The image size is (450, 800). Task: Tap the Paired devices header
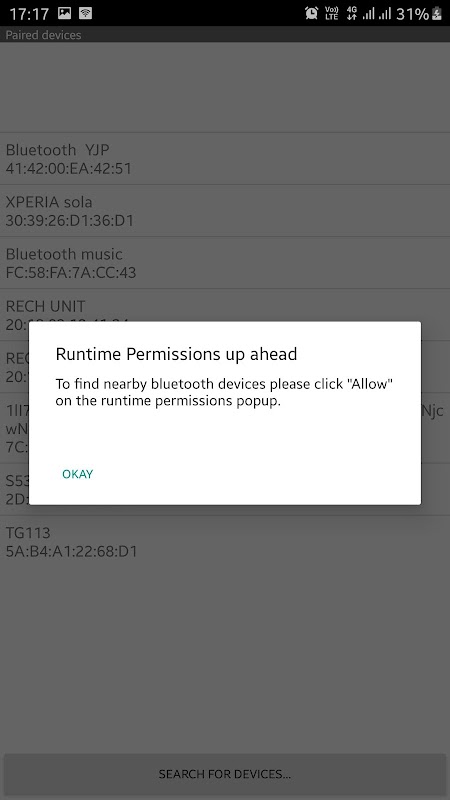point(43,35)
